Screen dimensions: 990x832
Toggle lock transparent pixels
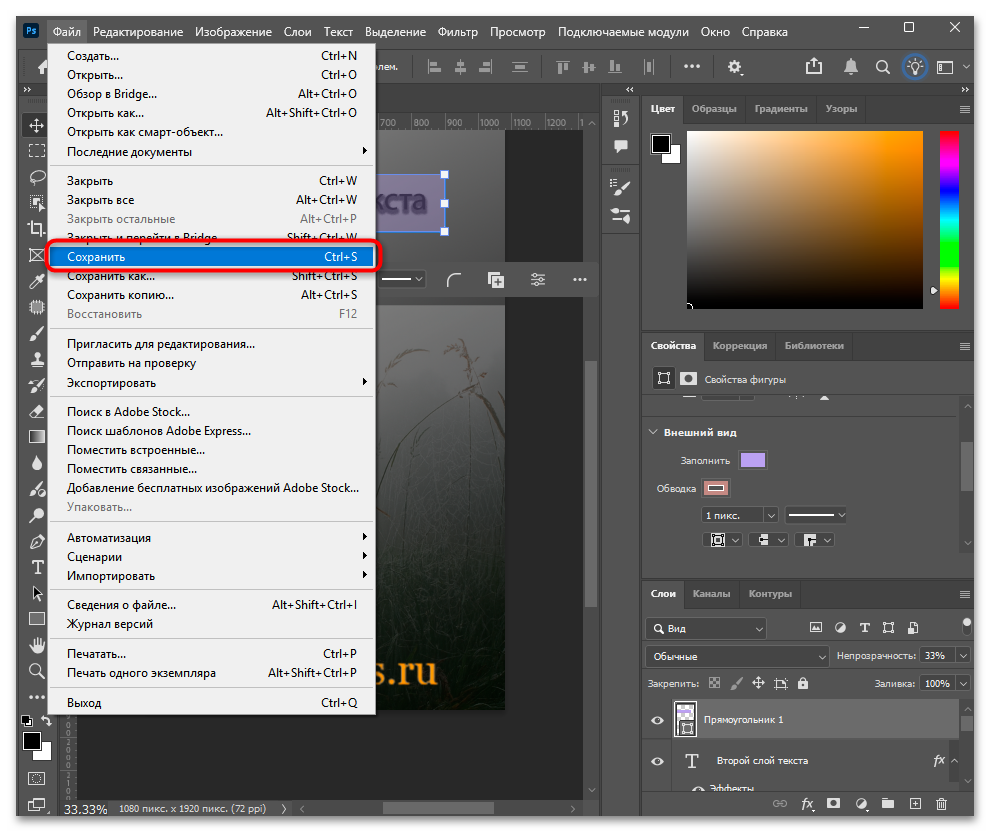[x=714, y=683]
